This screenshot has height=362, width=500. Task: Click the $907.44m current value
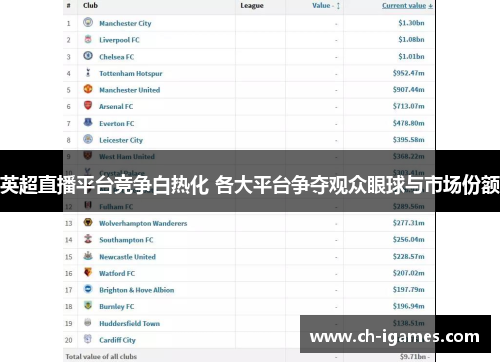pos(408,89)
